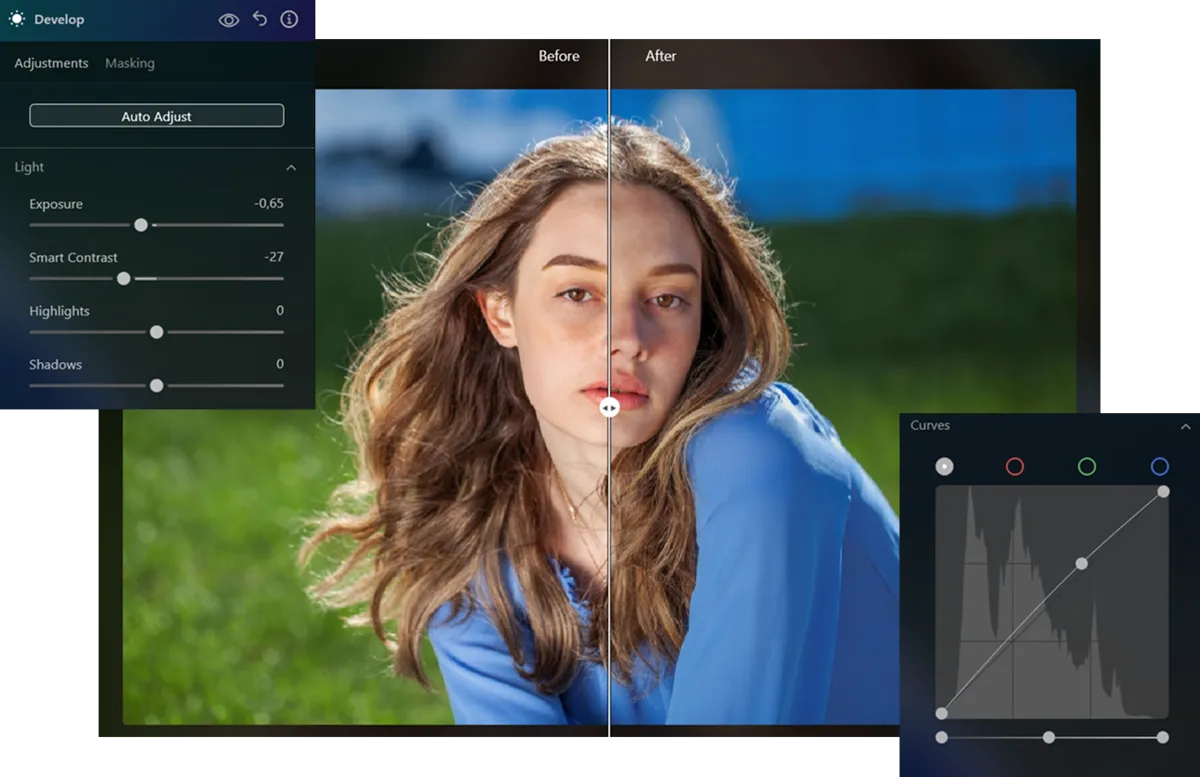Click the After label above the image
Screen dimensions: 1200x777
point(660,56)
